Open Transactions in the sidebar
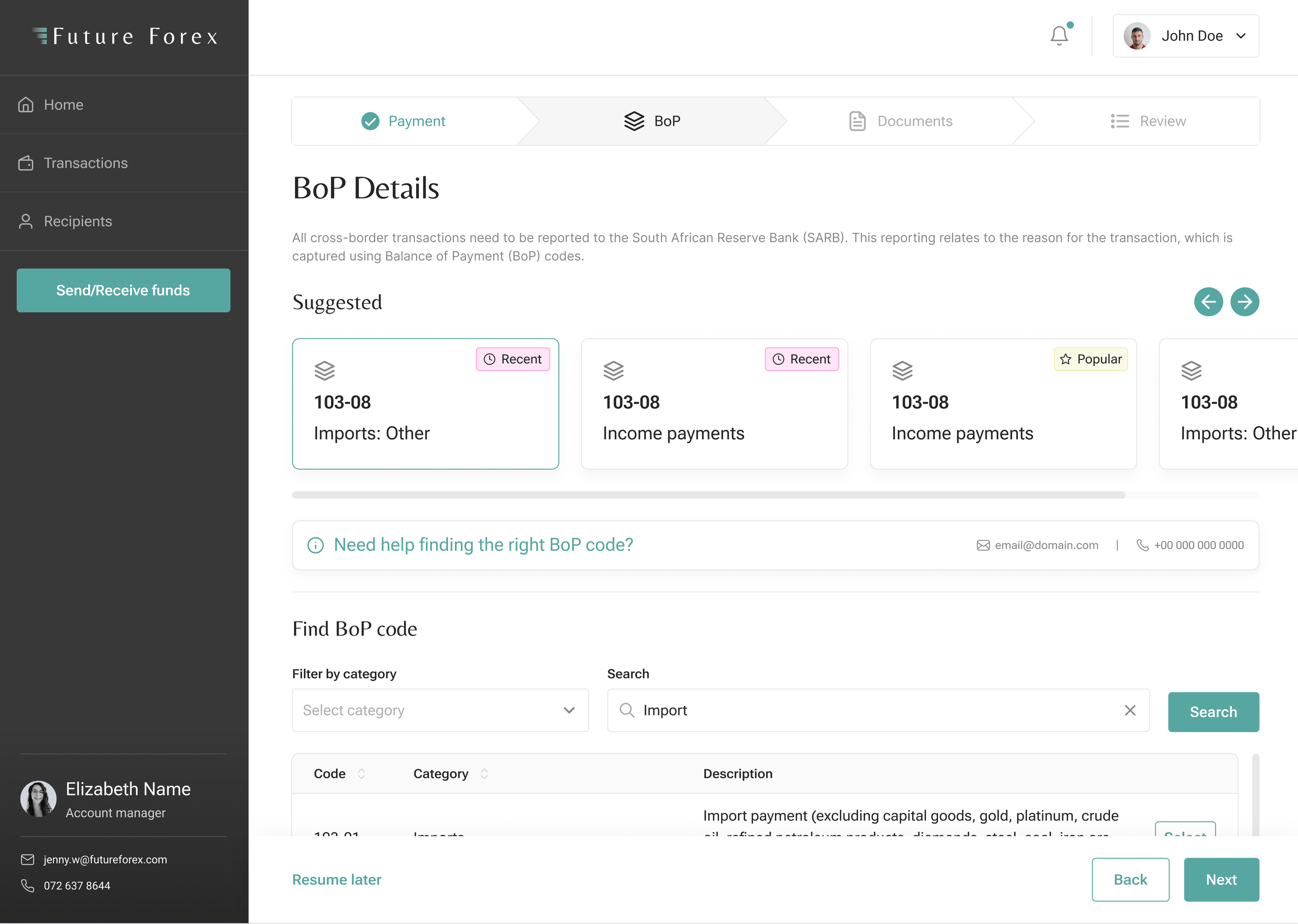Image resolution: width=1298 pixels, height=924 pixels. pos(85,163)
